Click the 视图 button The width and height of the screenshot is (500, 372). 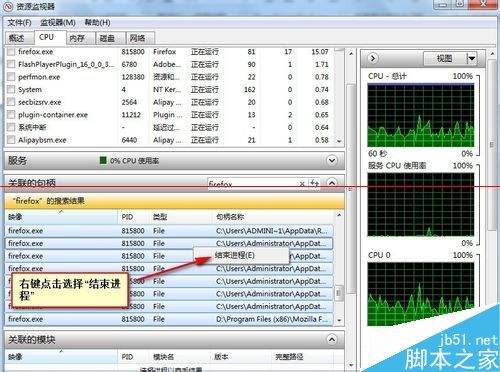click(x=445, y=59)
